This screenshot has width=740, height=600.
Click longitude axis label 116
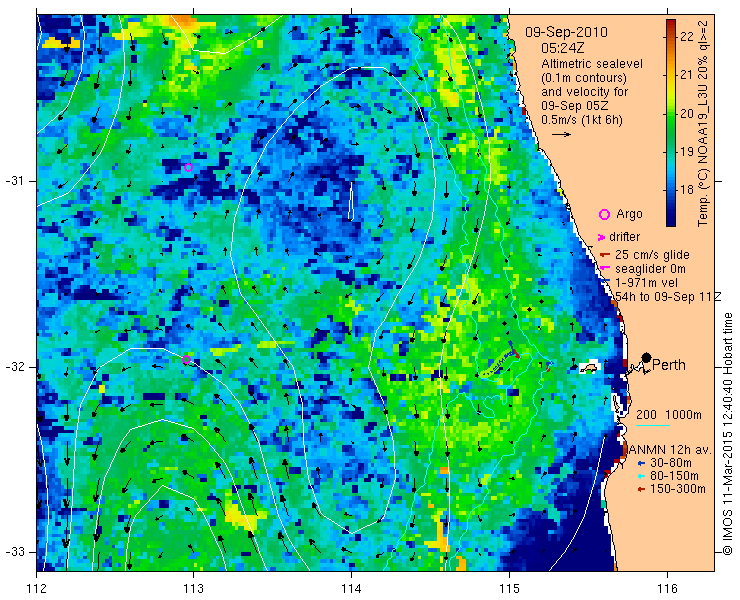[667, 589]
